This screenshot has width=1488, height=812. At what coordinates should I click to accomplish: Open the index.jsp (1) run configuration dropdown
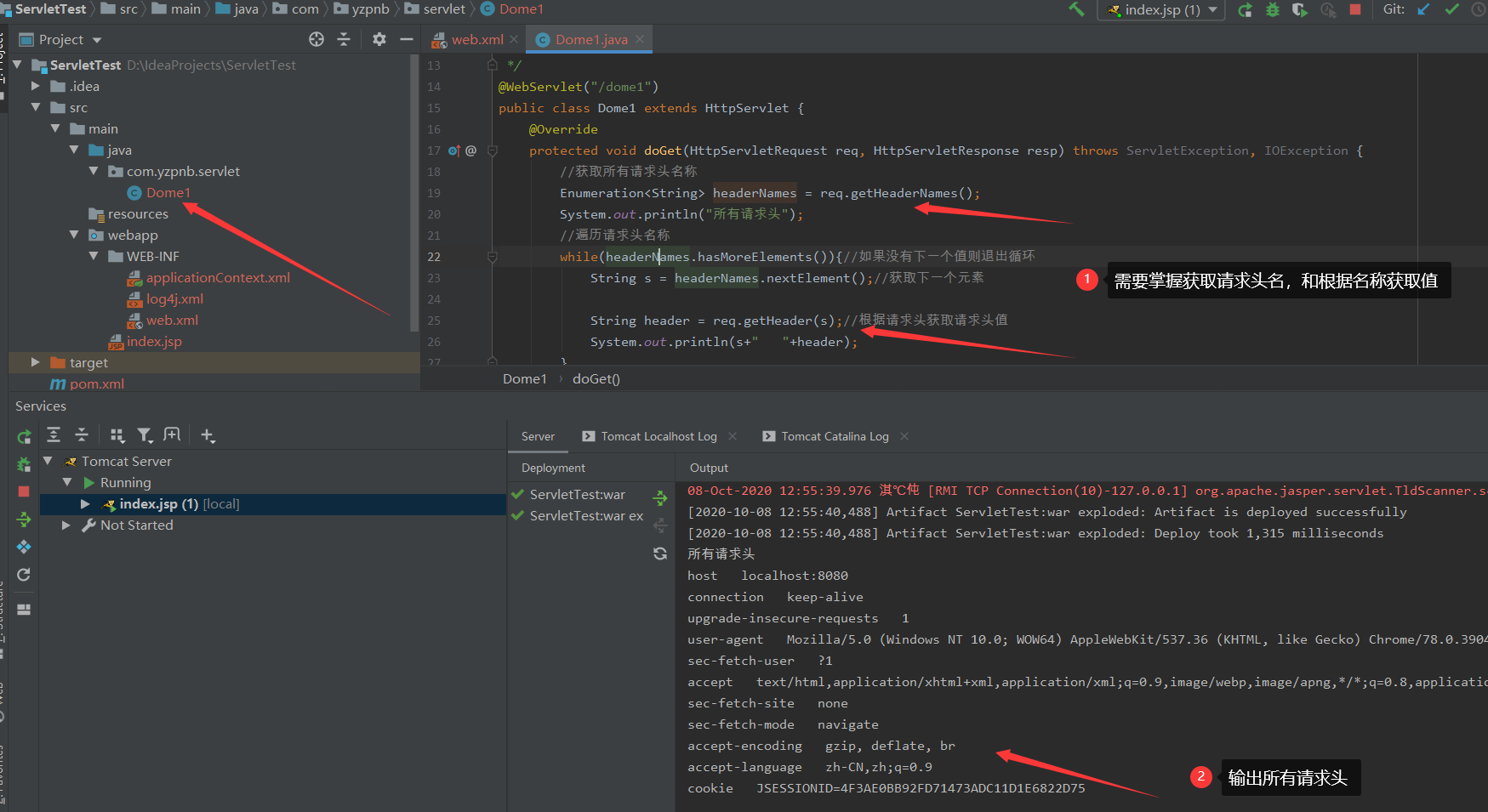pos(1161,10)
